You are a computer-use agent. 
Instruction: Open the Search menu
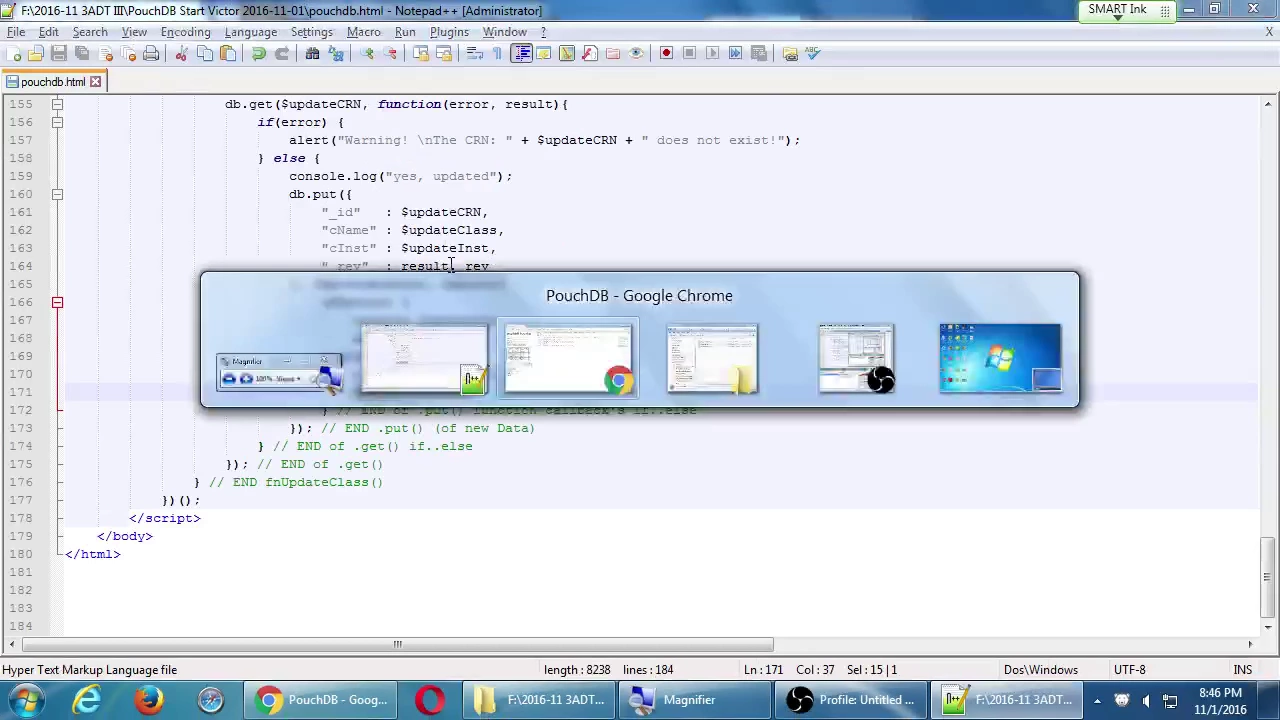pyautogui.click(x=90, y=32)
